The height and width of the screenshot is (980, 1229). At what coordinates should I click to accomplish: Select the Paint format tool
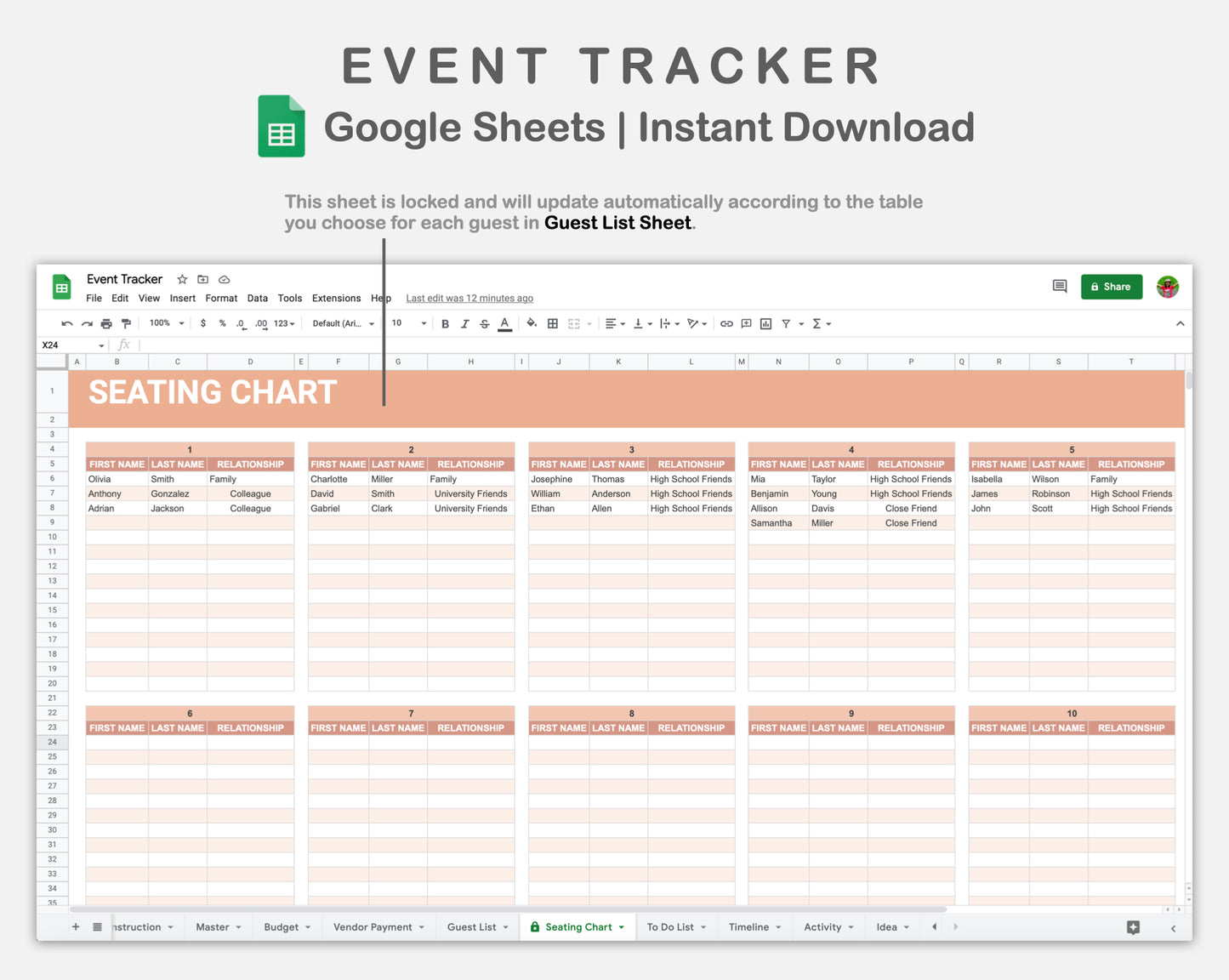[x=126, y=323]
